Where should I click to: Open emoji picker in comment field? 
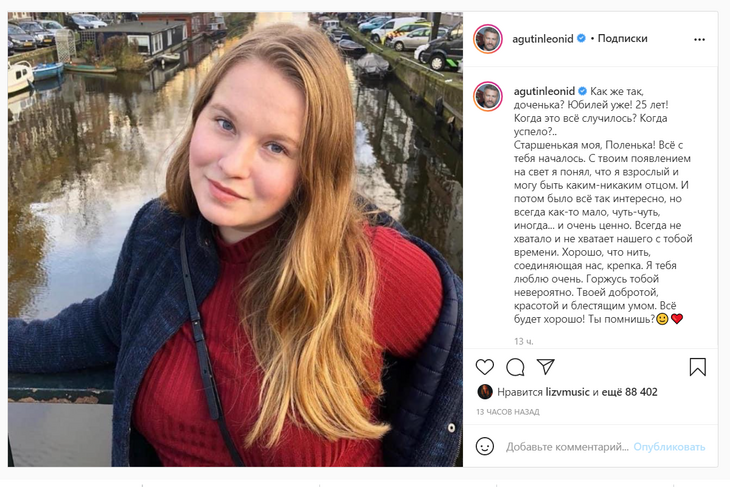[485, 446]
